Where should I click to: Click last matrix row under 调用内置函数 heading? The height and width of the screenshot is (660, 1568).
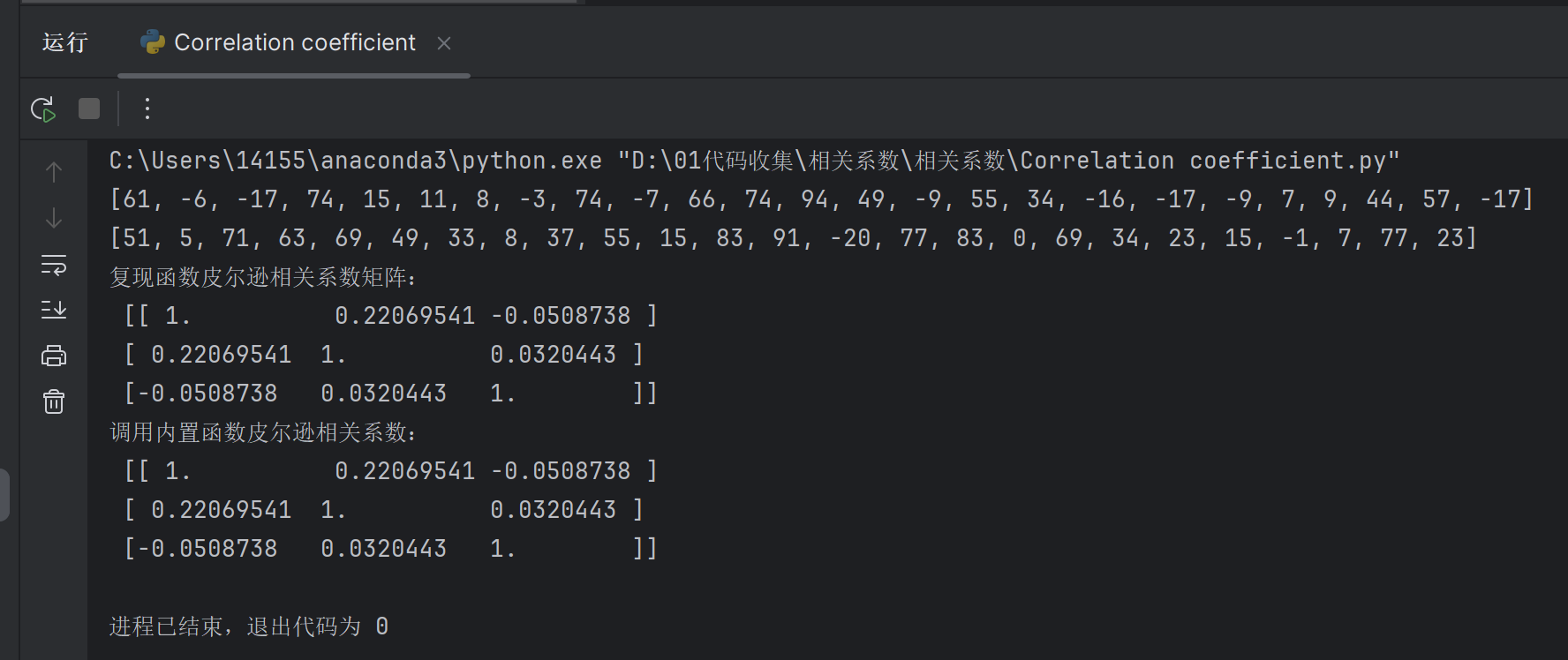pos(391,549)
